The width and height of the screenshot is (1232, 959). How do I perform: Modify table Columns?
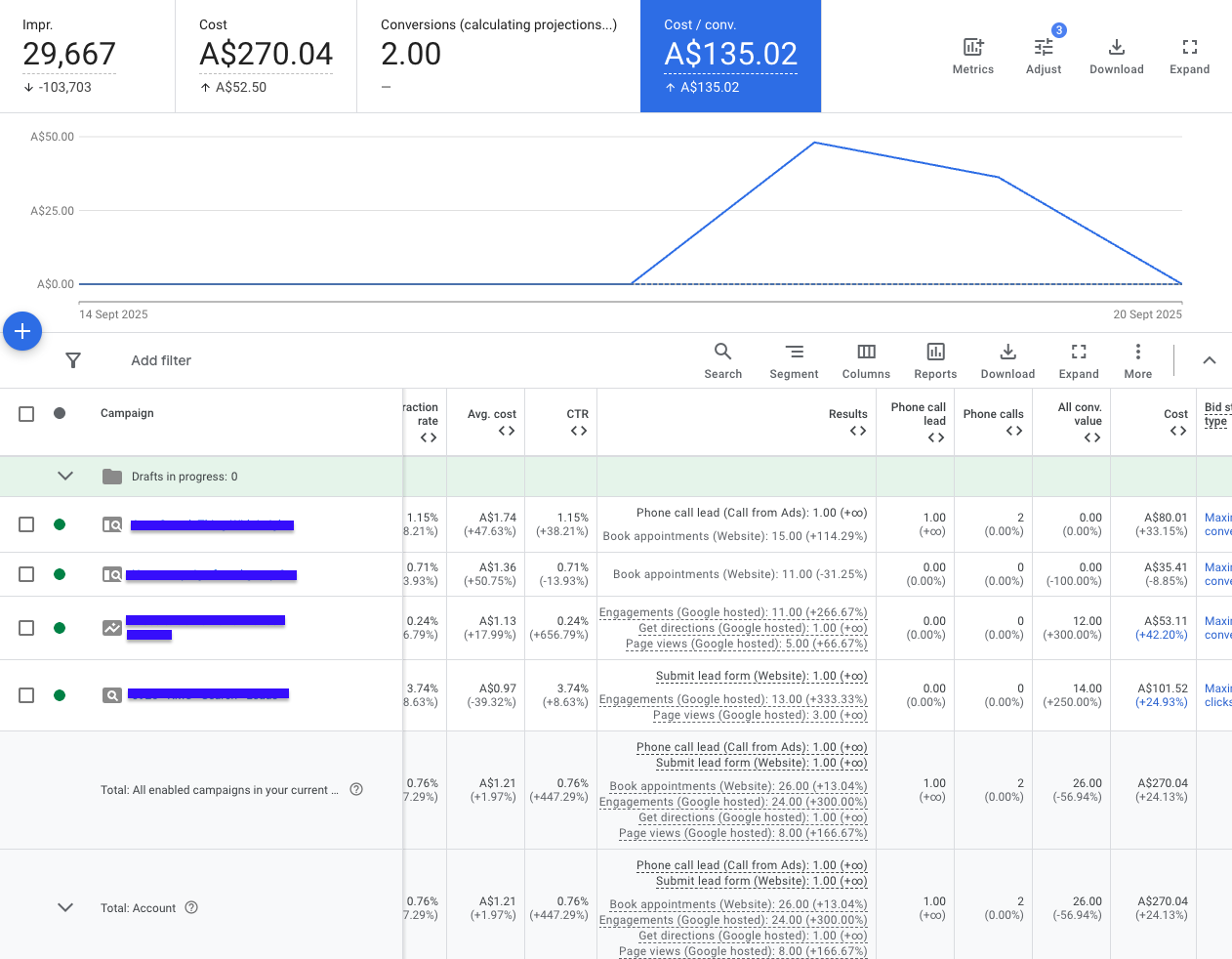click(866, 360)
